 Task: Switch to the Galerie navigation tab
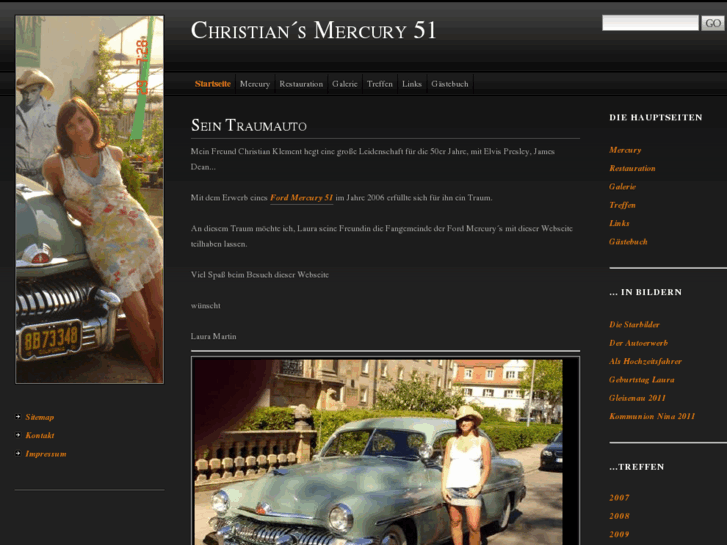tap(345, 84)
